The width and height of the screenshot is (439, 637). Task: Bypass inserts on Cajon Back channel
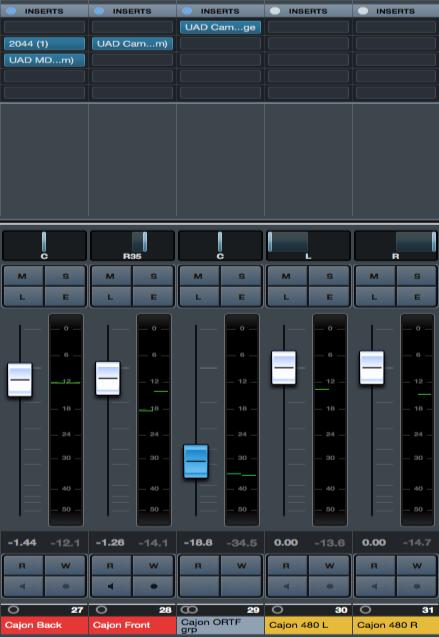[11, 11]
